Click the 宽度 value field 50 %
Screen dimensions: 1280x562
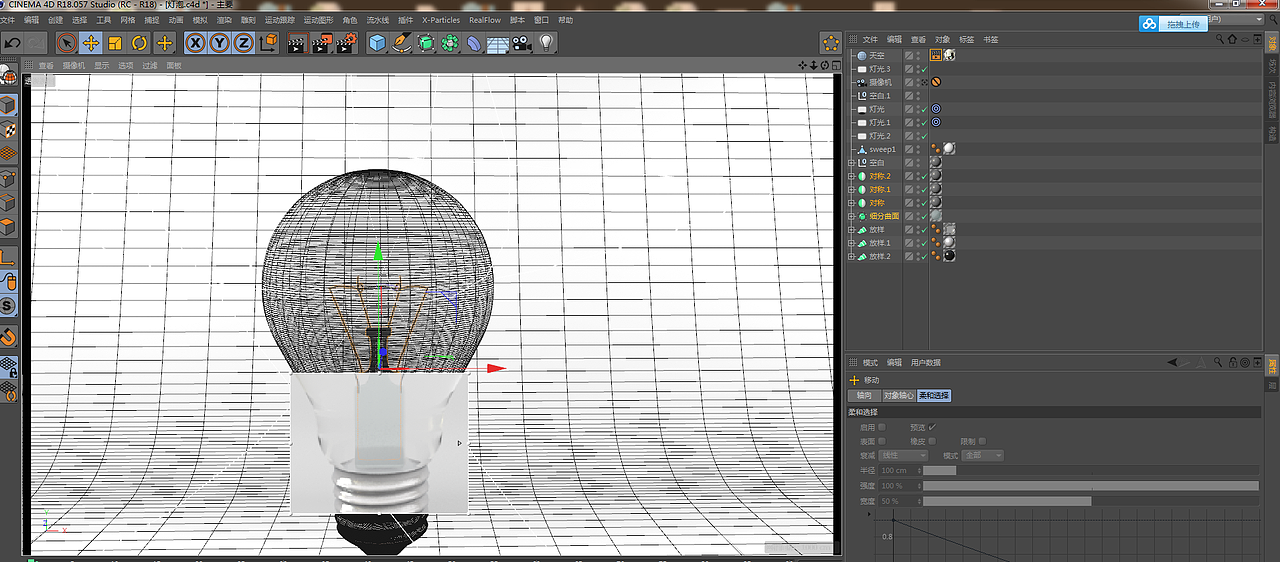[x=898, y=501]
